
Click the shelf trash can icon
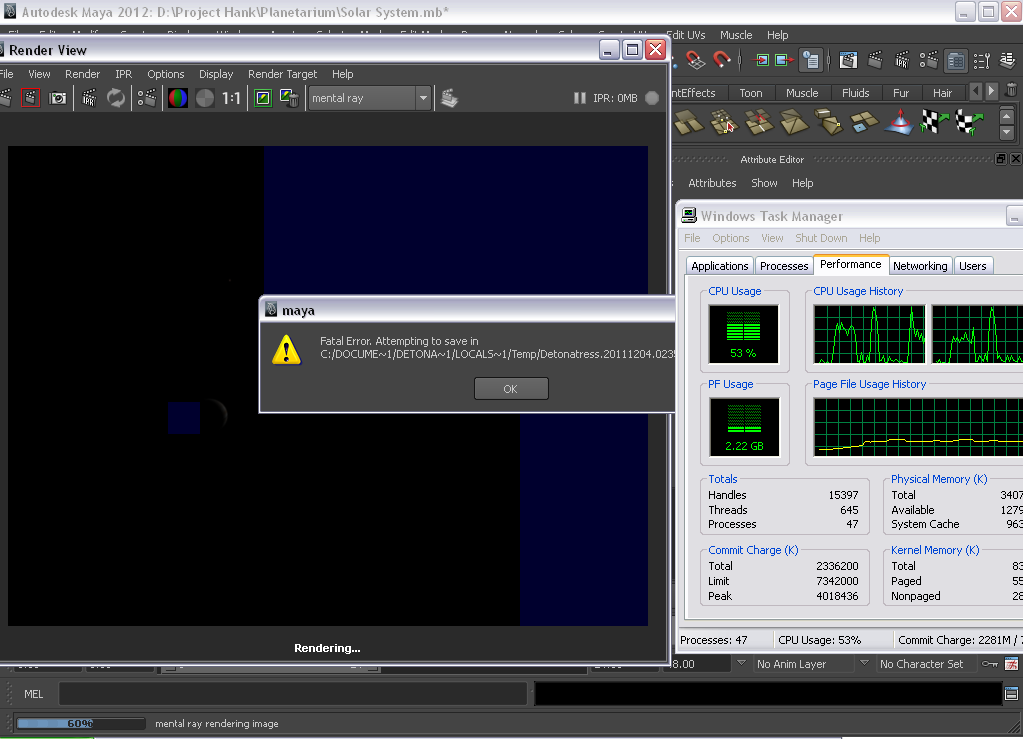[x=1011, y=89]
